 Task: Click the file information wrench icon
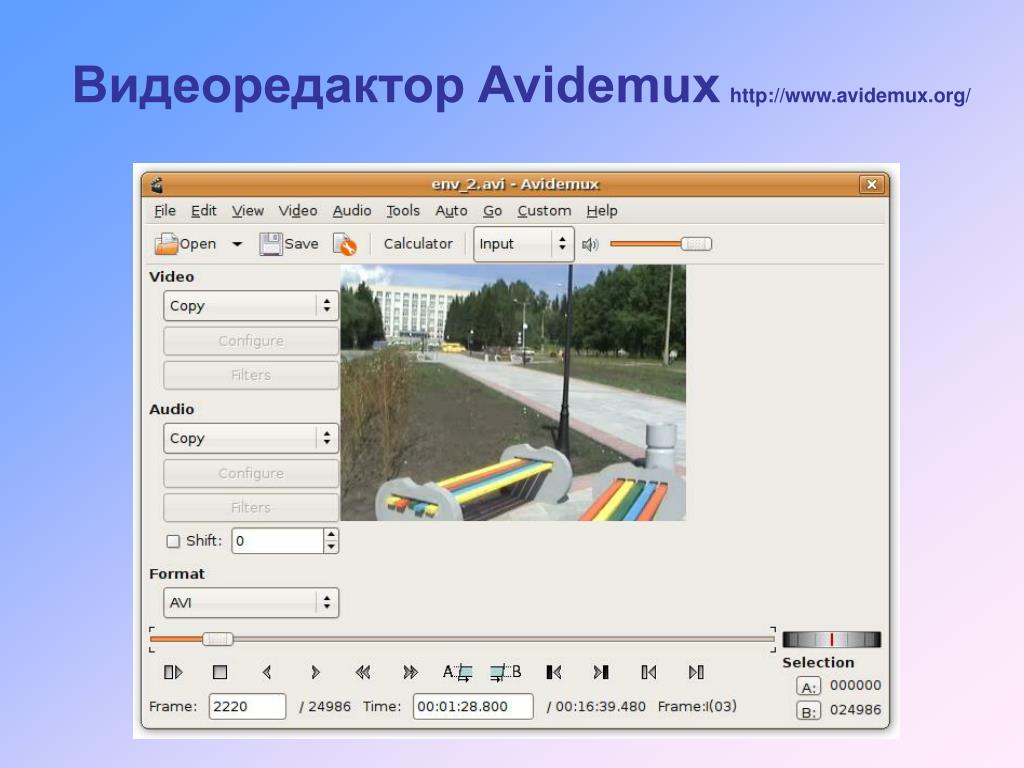(345, 244)
